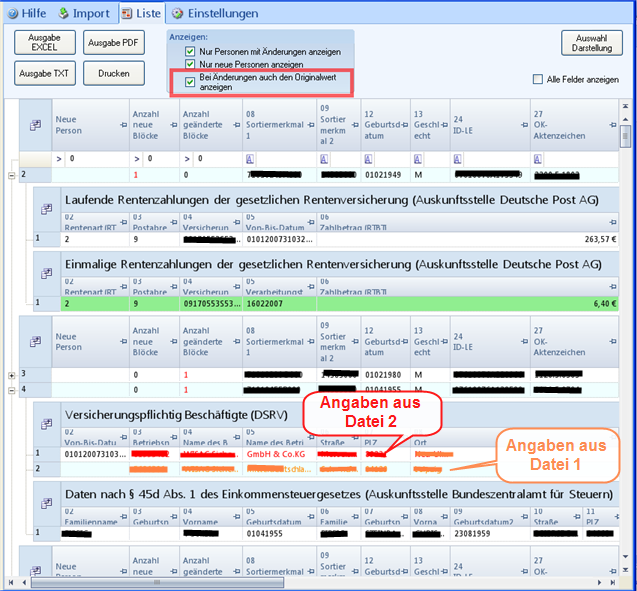The image size is (637, 591).
Task: Click the grid icon beside Versicherungspflichtig Beschäftigte
Action: point(46,420)
